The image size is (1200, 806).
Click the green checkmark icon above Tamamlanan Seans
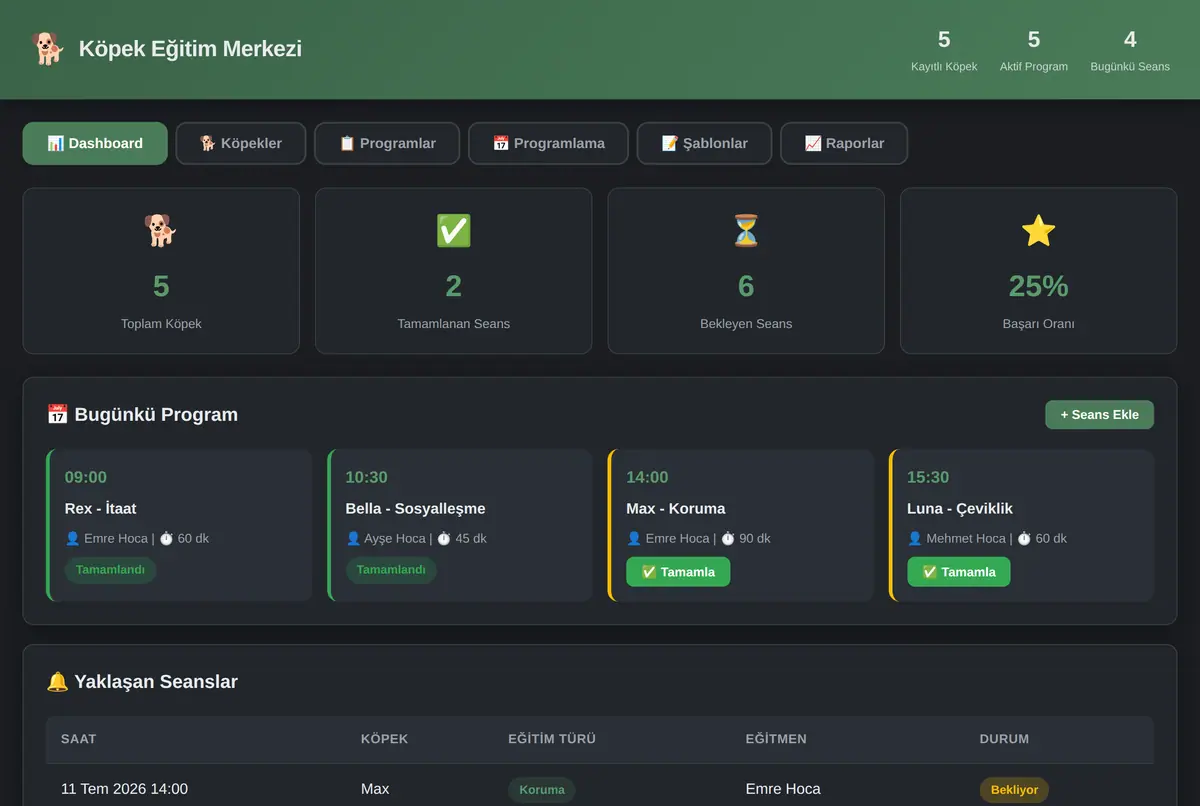pos(454,231)
